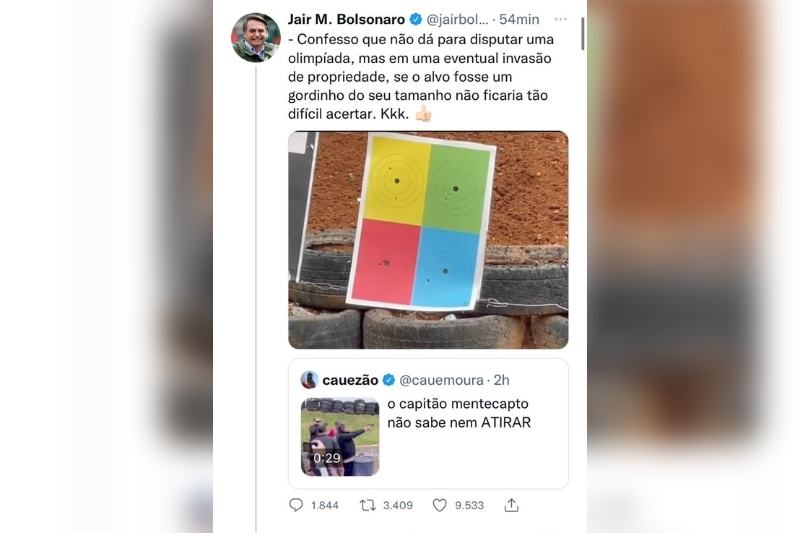
Task: Click the verified badge next to cauezão
Action: 389,380
